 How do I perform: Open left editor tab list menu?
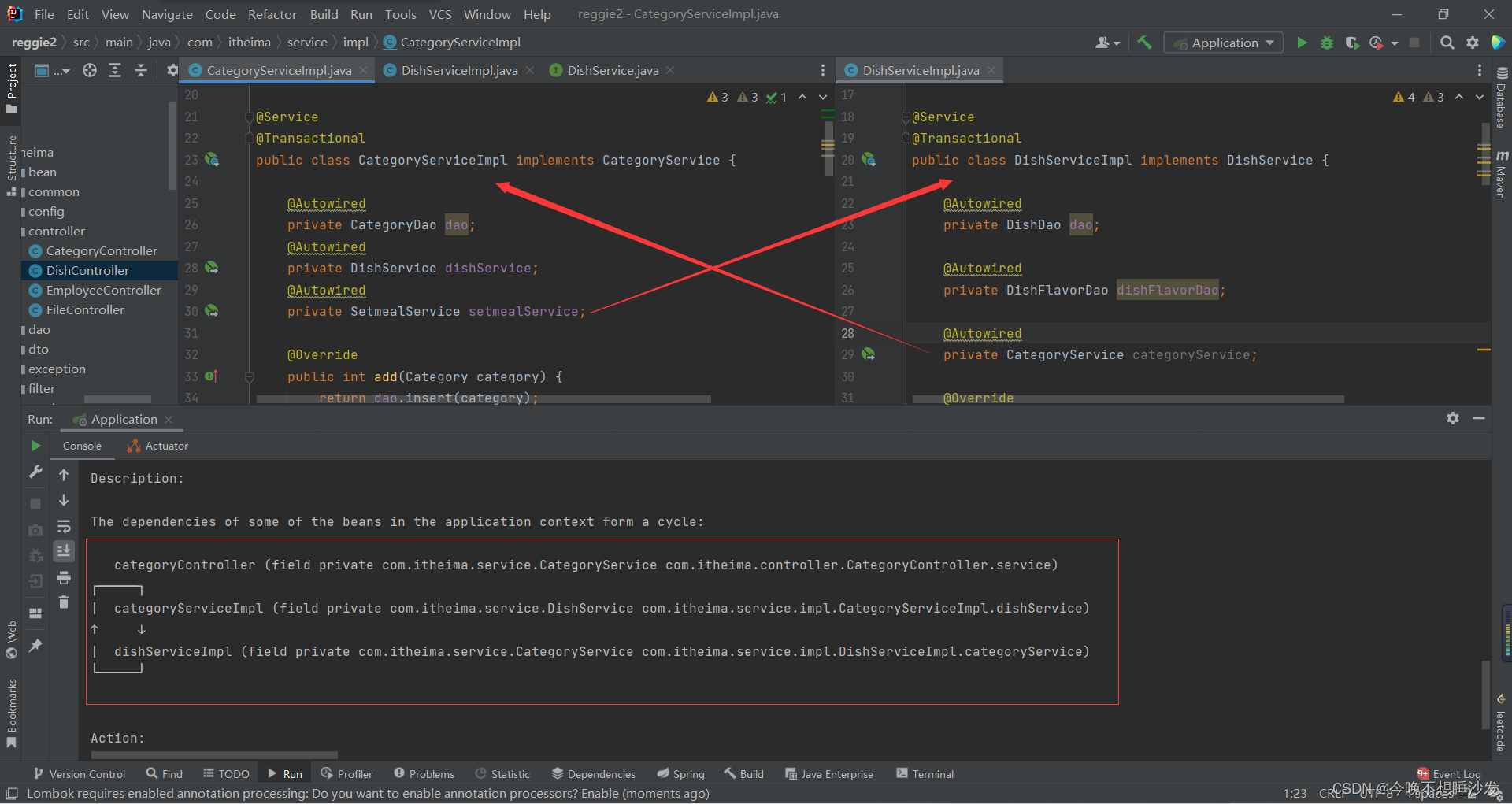click(x=823, y=70)
